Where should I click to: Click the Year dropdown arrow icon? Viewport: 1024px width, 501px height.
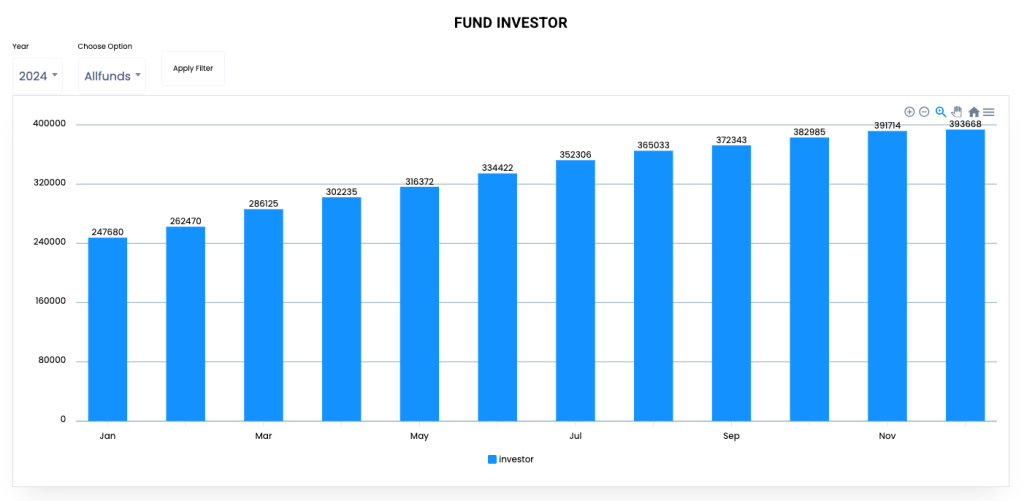[55, 75]
